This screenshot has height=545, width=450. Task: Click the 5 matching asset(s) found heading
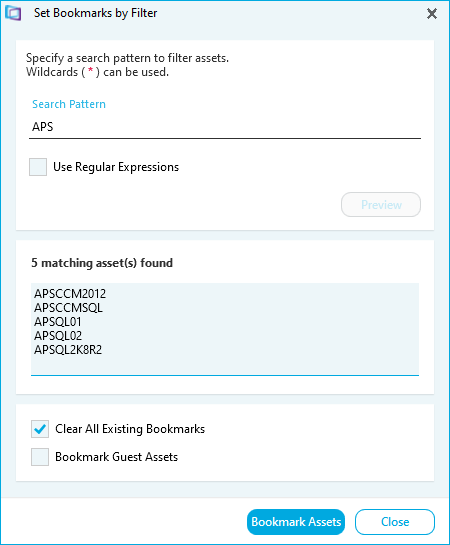click(102, 263)
